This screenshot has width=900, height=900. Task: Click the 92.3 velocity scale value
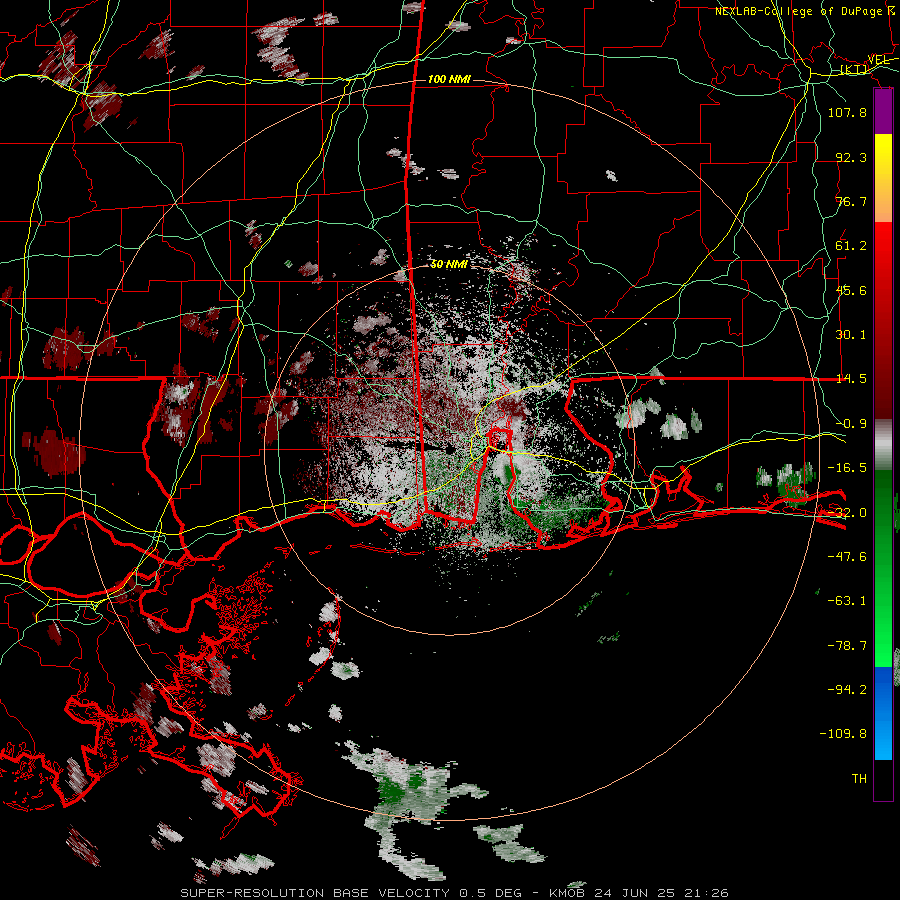[x=851, y=157]
